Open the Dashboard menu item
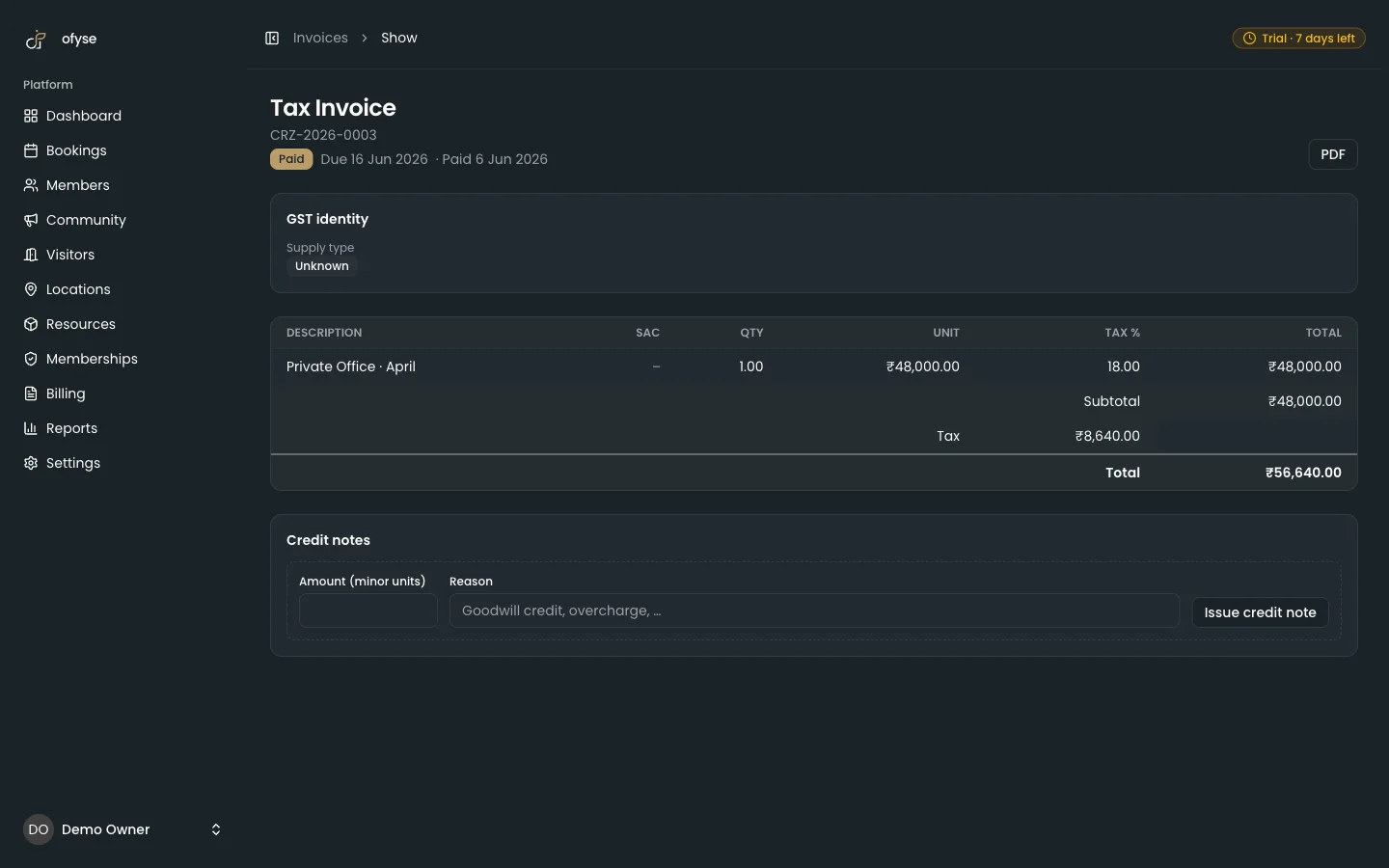The width and height of the screenshot is (1389, 868). pyautogui.click(x=123, y=116)
